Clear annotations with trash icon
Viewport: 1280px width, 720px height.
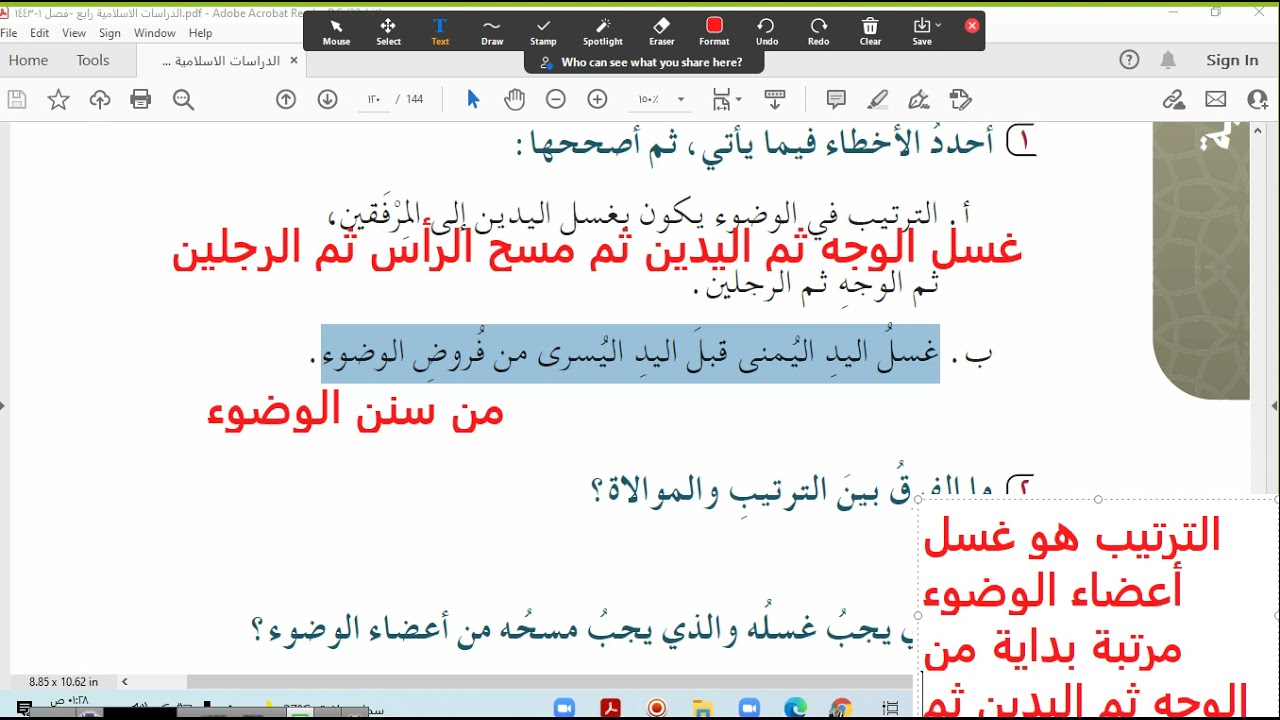(x=870, y=32)
